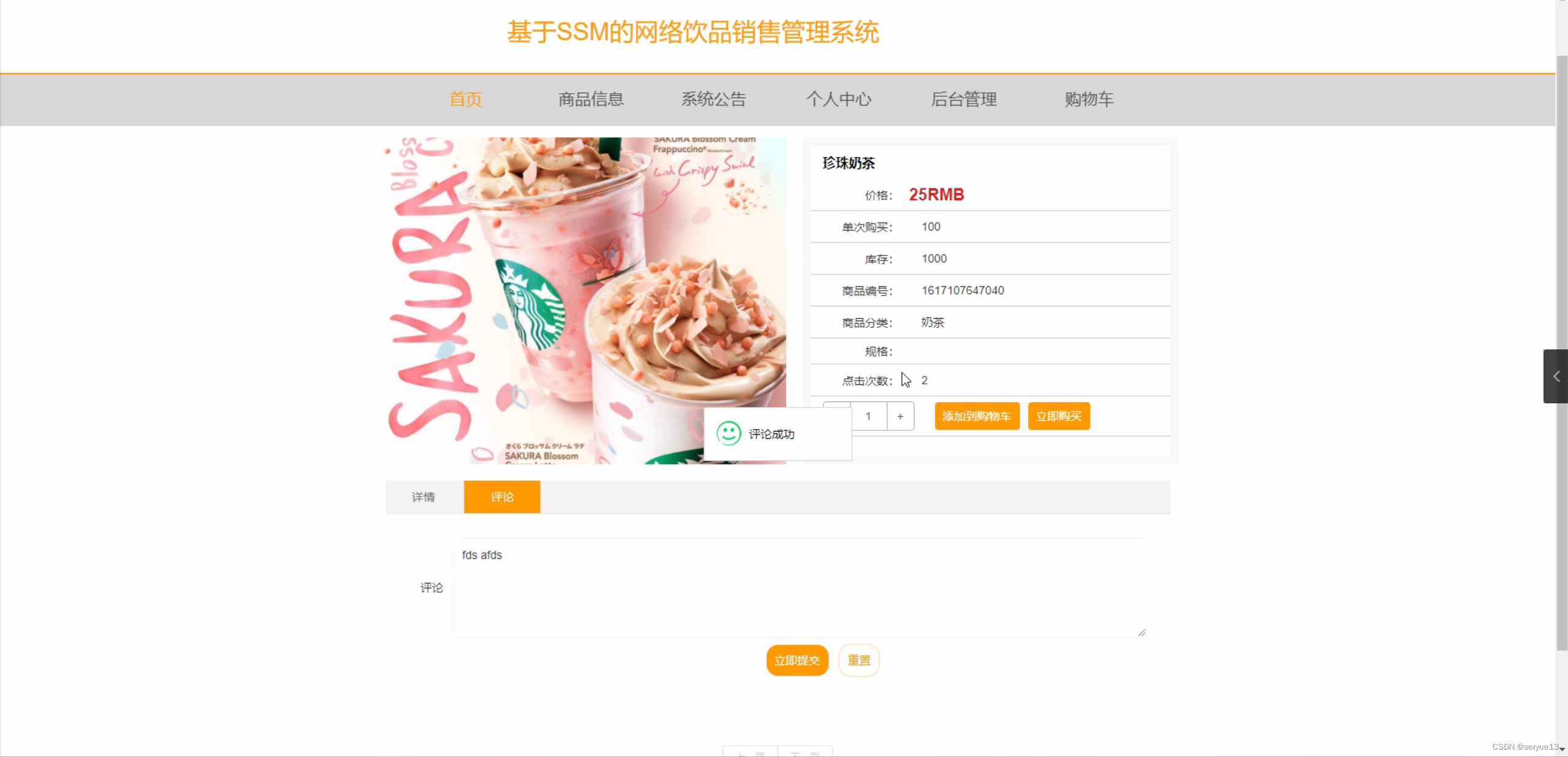Click the 添加到购物车 button
The height and width of the screenshot is (757, 1568).
click(x=976, y=416)
